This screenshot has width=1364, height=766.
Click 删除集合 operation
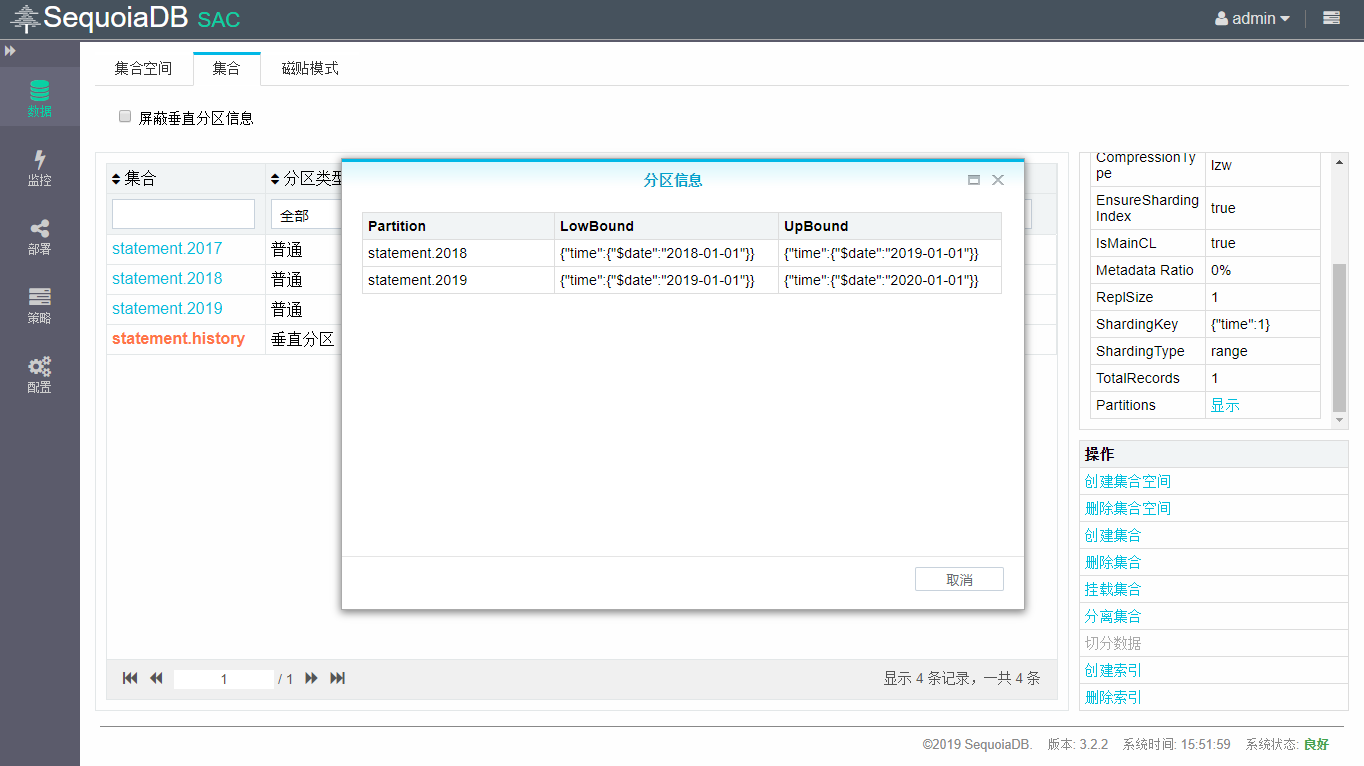tap(1113, 562)
